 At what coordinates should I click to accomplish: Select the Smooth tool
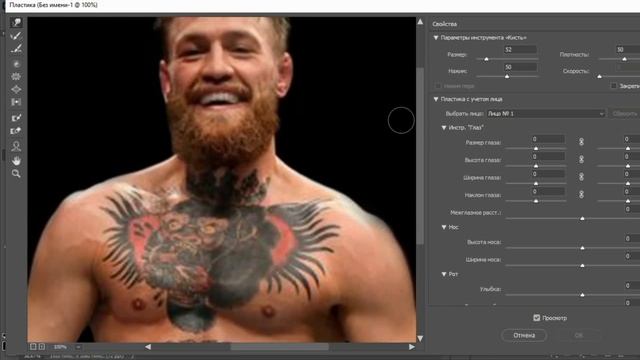click(x=16, y=49)
